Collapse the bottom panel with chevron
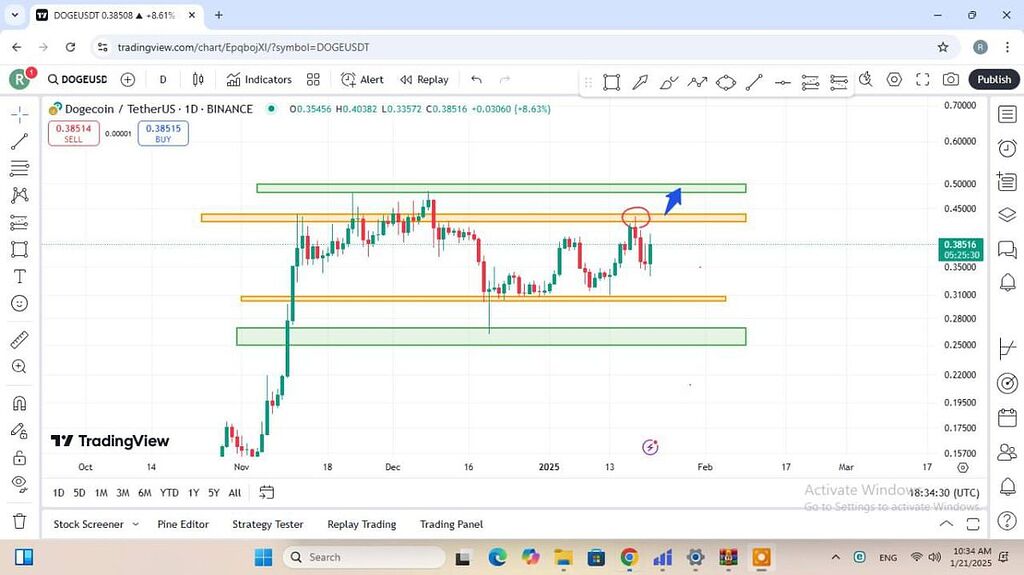This screenshot has width=1024, height=575. pyautogui.click(x=946, y=524)
